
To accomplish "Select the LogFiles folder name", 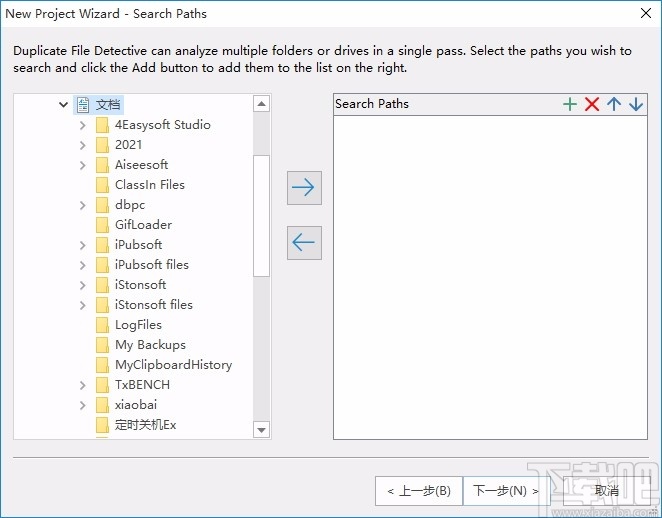I will click(138, 325).
